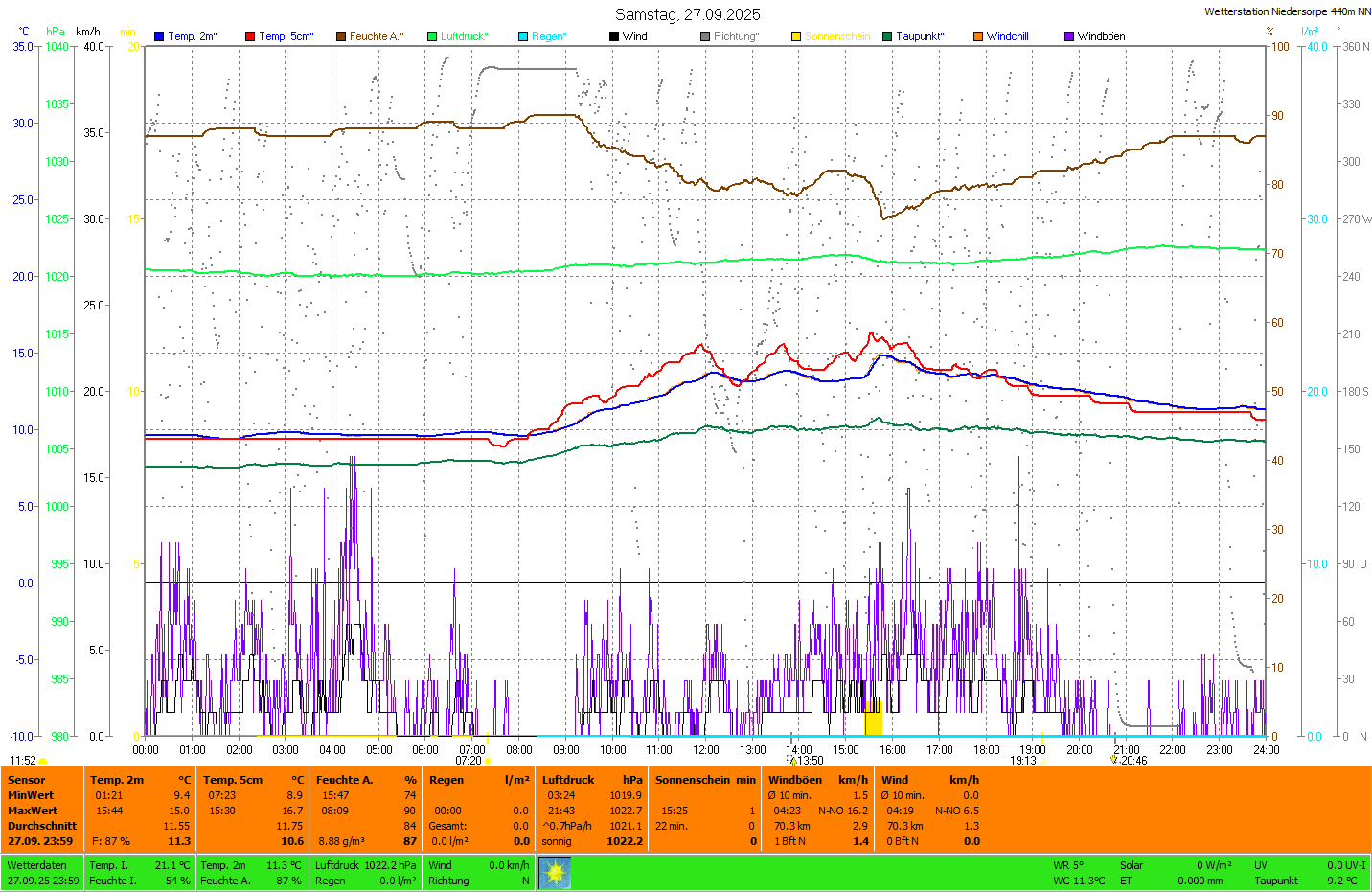Select the Luftdruck legend label
This screenshot has height=892, width=1372.
[x=464, y=36]
